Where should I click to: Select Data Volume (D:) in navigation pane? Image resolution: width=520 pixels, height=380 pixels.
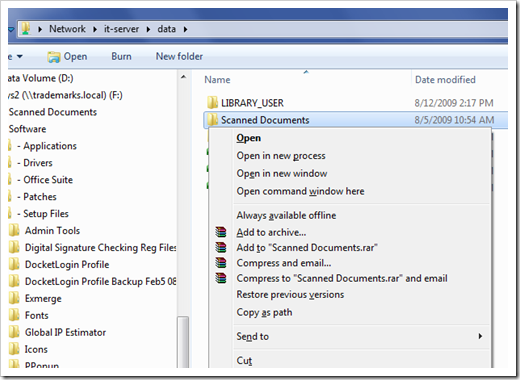41,78
